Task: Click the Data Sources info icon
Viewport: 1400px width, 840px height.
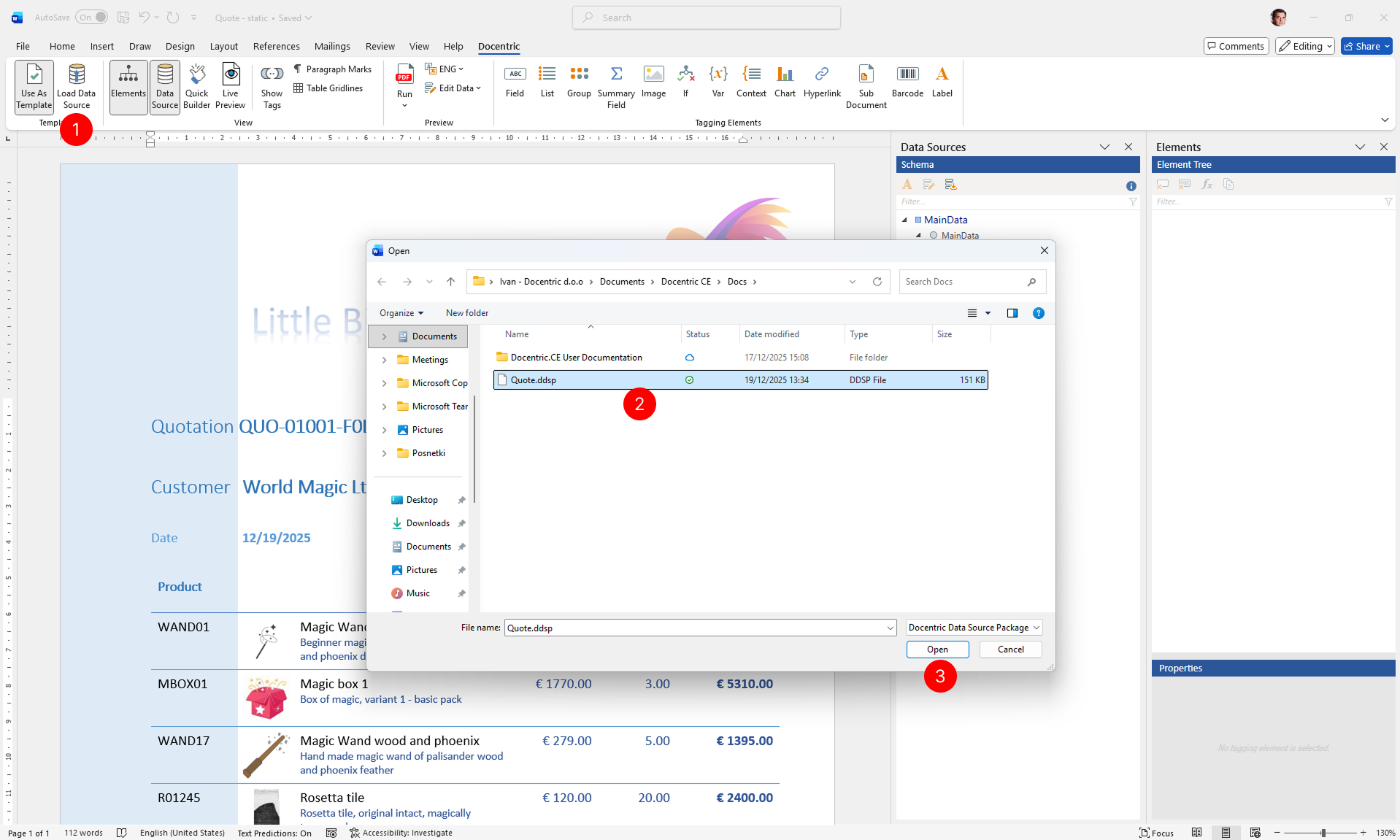Action: 1131,185
